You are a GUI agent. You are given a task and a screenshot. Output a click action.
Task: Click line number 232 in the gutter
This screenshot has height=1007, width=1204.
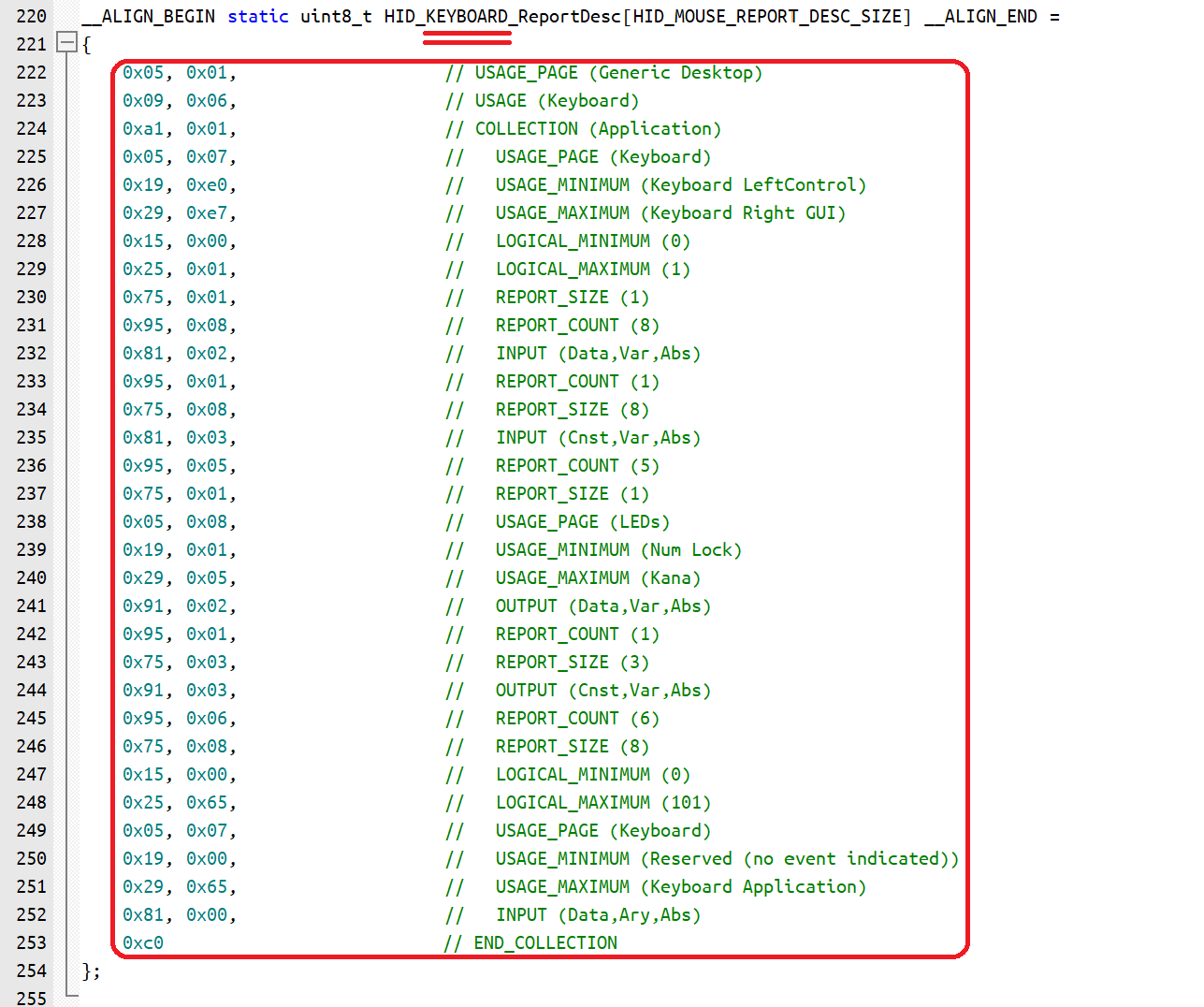point(31,353)
